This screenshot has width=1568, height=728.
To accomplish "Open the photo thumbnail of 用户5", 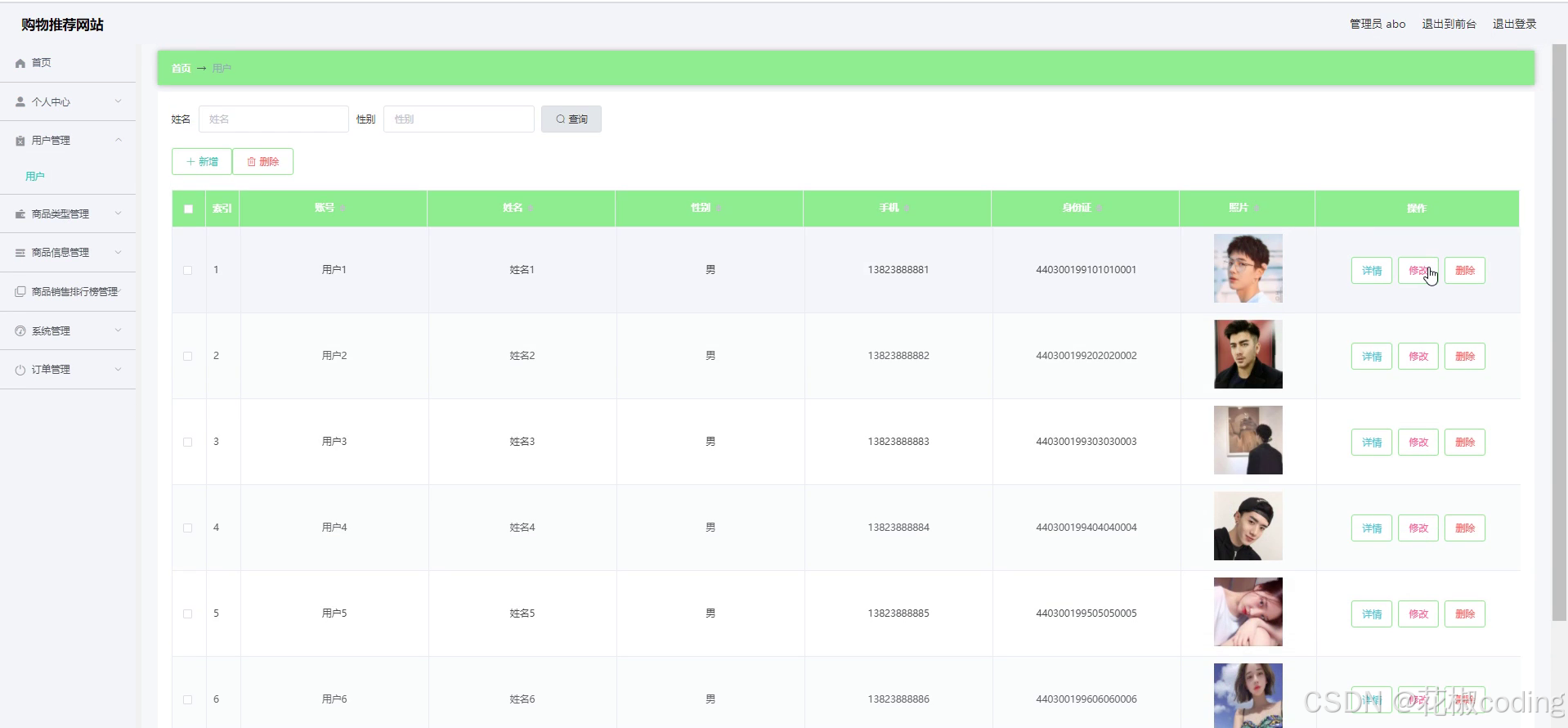I will (x=1248, y=612).
